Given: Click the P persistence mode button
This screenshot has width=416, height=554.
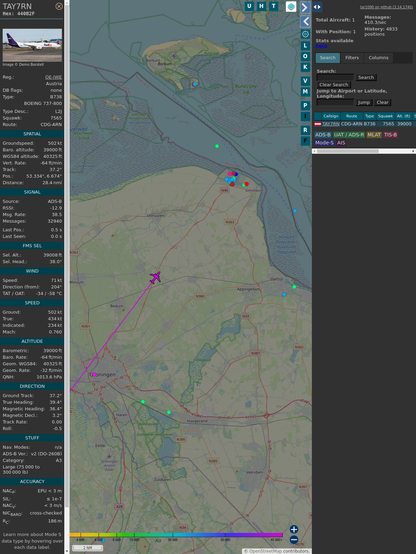Looking at the screenshot, I should (305, 105).
